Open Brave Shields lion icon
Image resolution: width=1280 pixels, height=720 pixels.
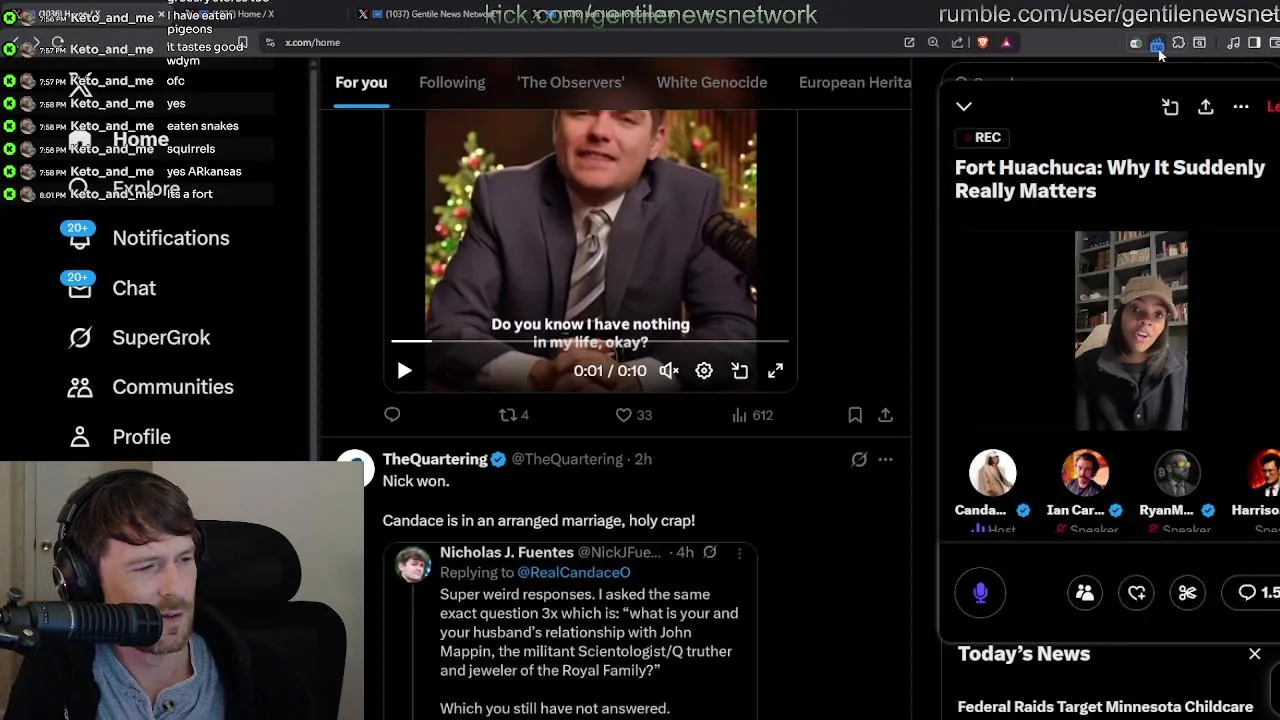click(982, 43)
